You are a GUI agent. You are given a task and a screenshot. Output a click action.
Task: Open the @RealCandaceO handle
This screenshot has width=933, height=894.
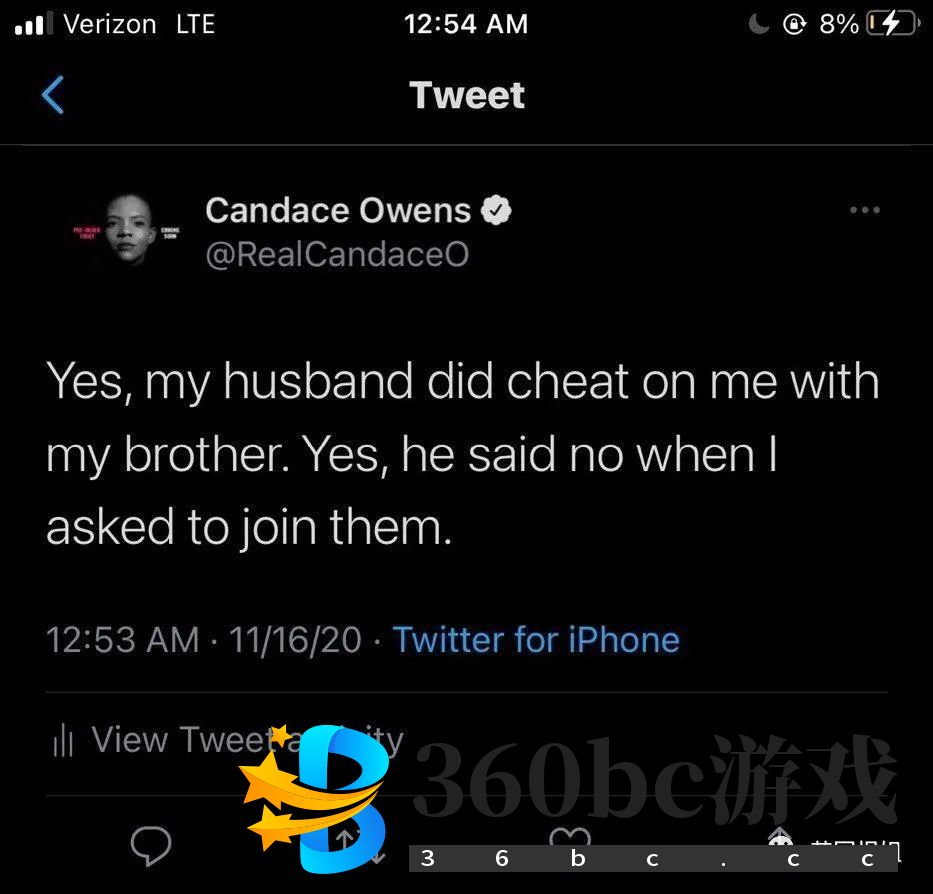point(337,254)
